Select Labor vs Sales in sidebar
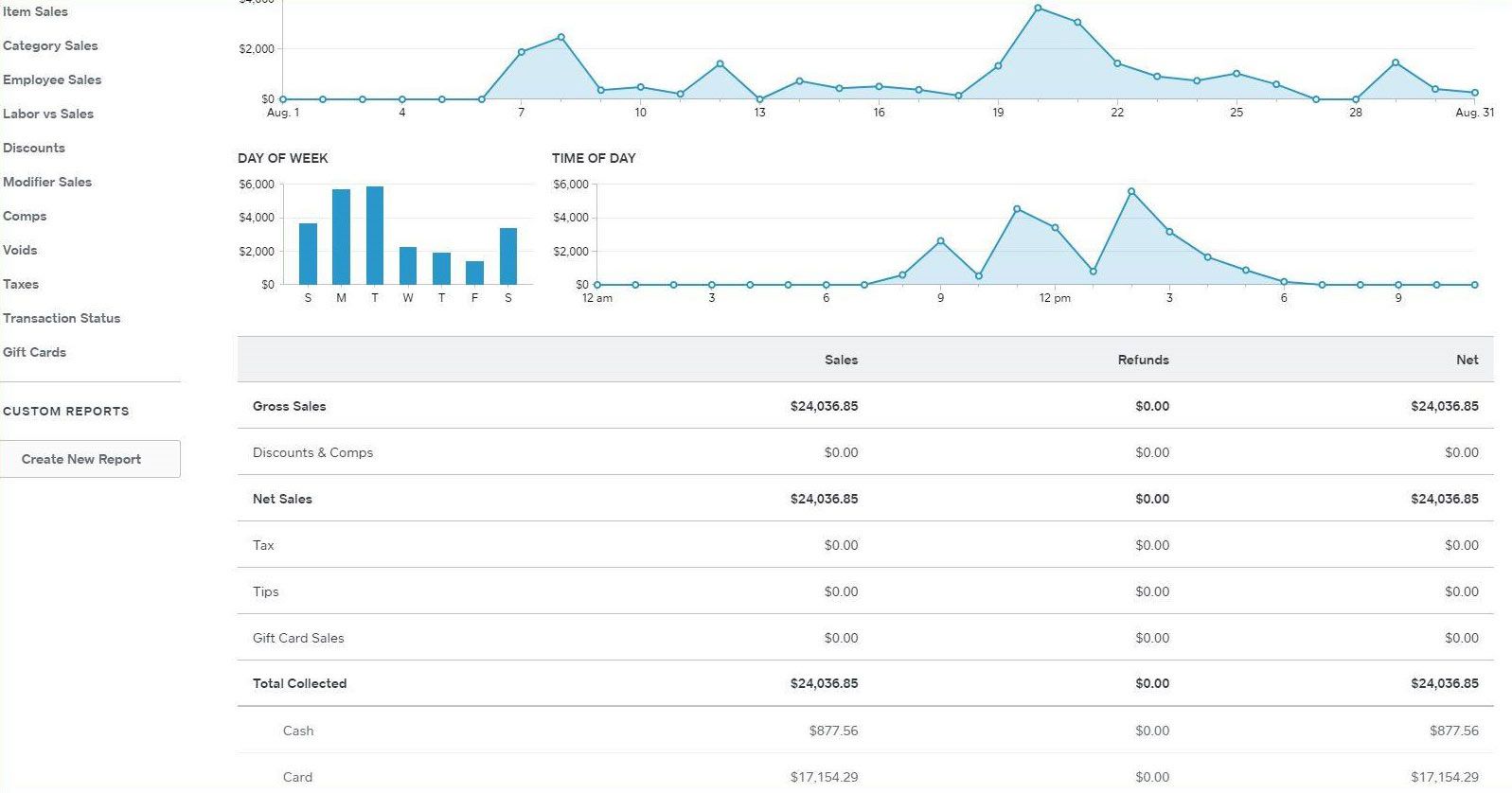The height and width of the screenshot is (793, 1512). (x=48, y=114)
